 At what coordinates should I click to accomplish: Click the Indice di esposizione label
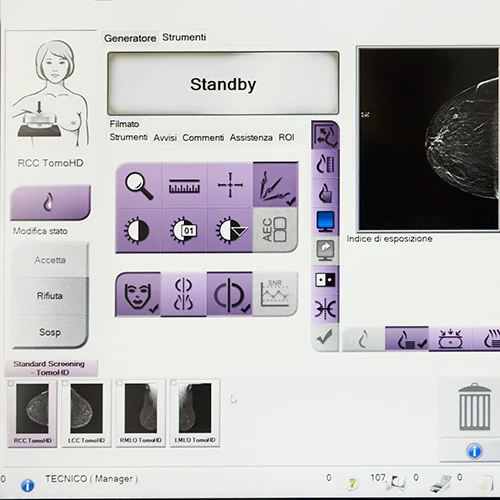389,239
